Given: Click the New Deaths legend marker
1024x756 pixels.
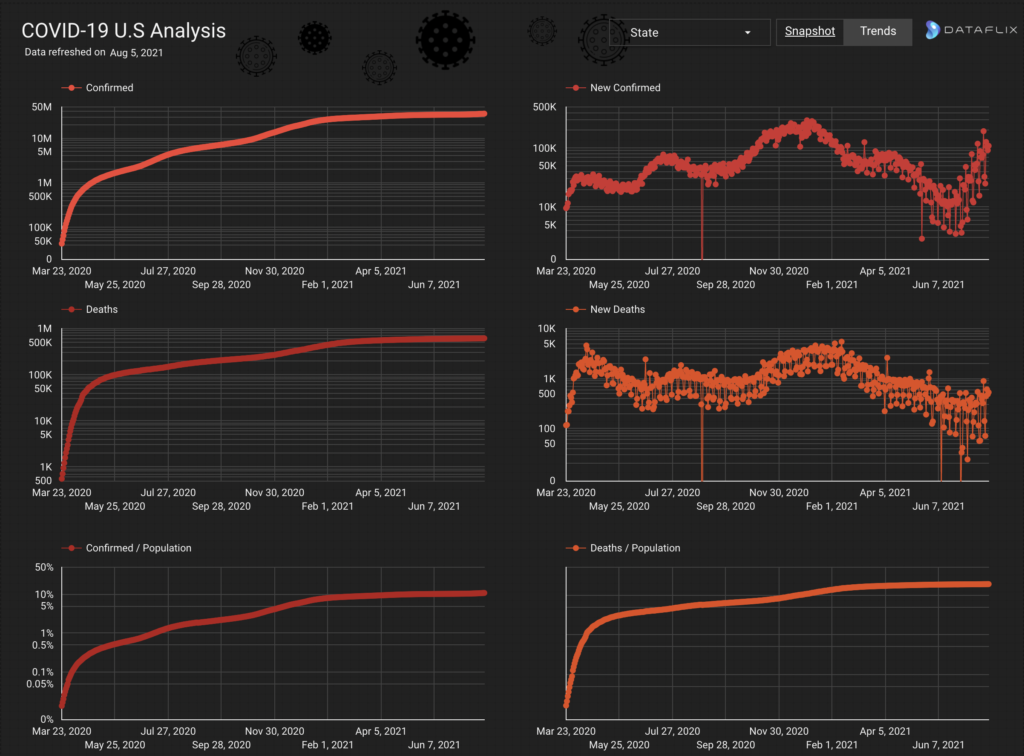Looking at the screenshot, I should point(576,310).
